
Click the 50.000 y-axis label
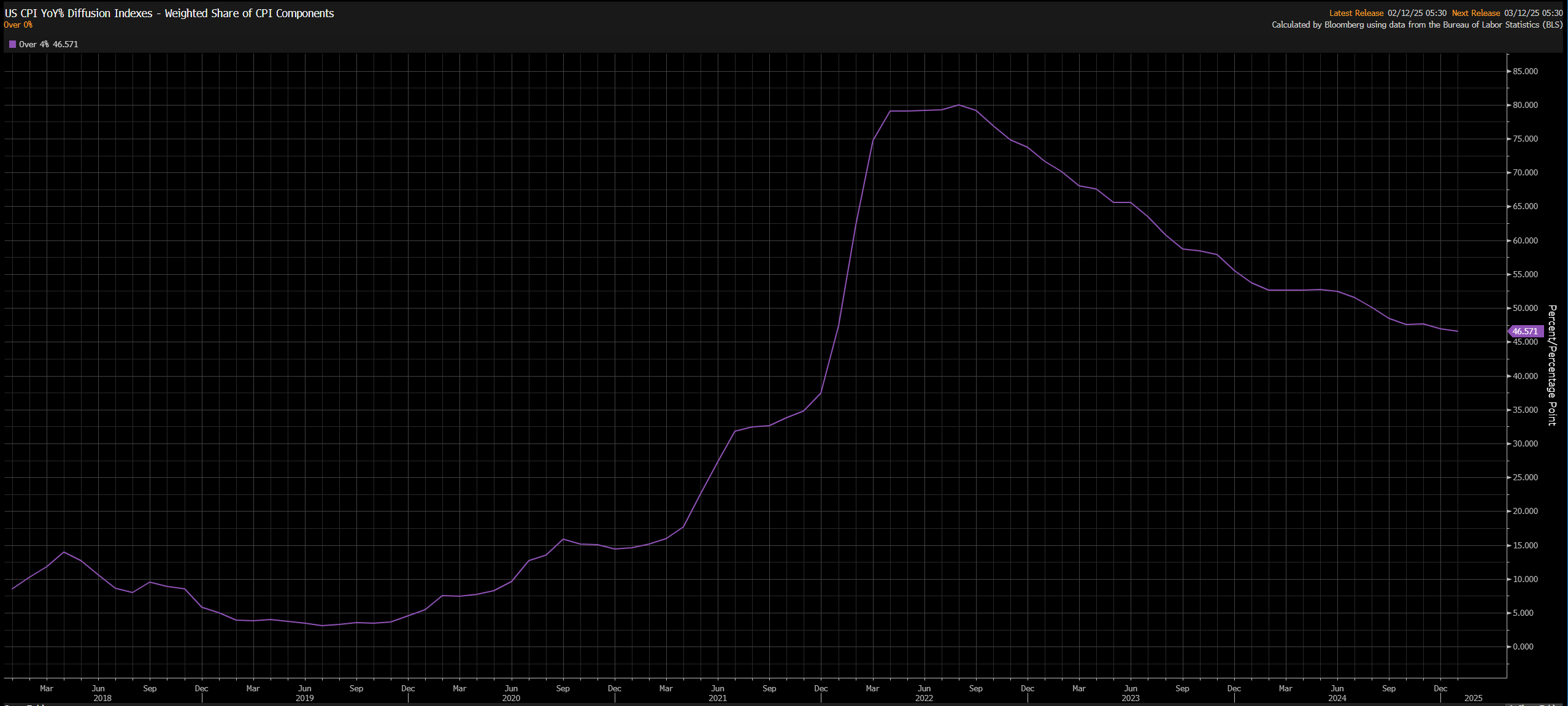click(x=1525, y=309)
